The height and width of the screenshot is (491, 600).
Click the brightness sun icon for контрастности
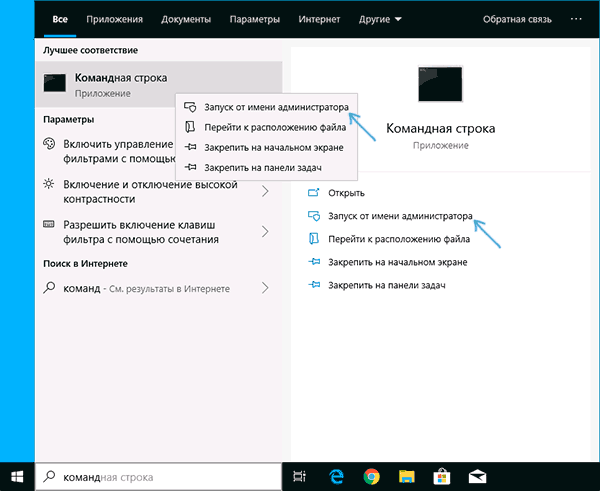pyautogui.click(x=49, y=184)
